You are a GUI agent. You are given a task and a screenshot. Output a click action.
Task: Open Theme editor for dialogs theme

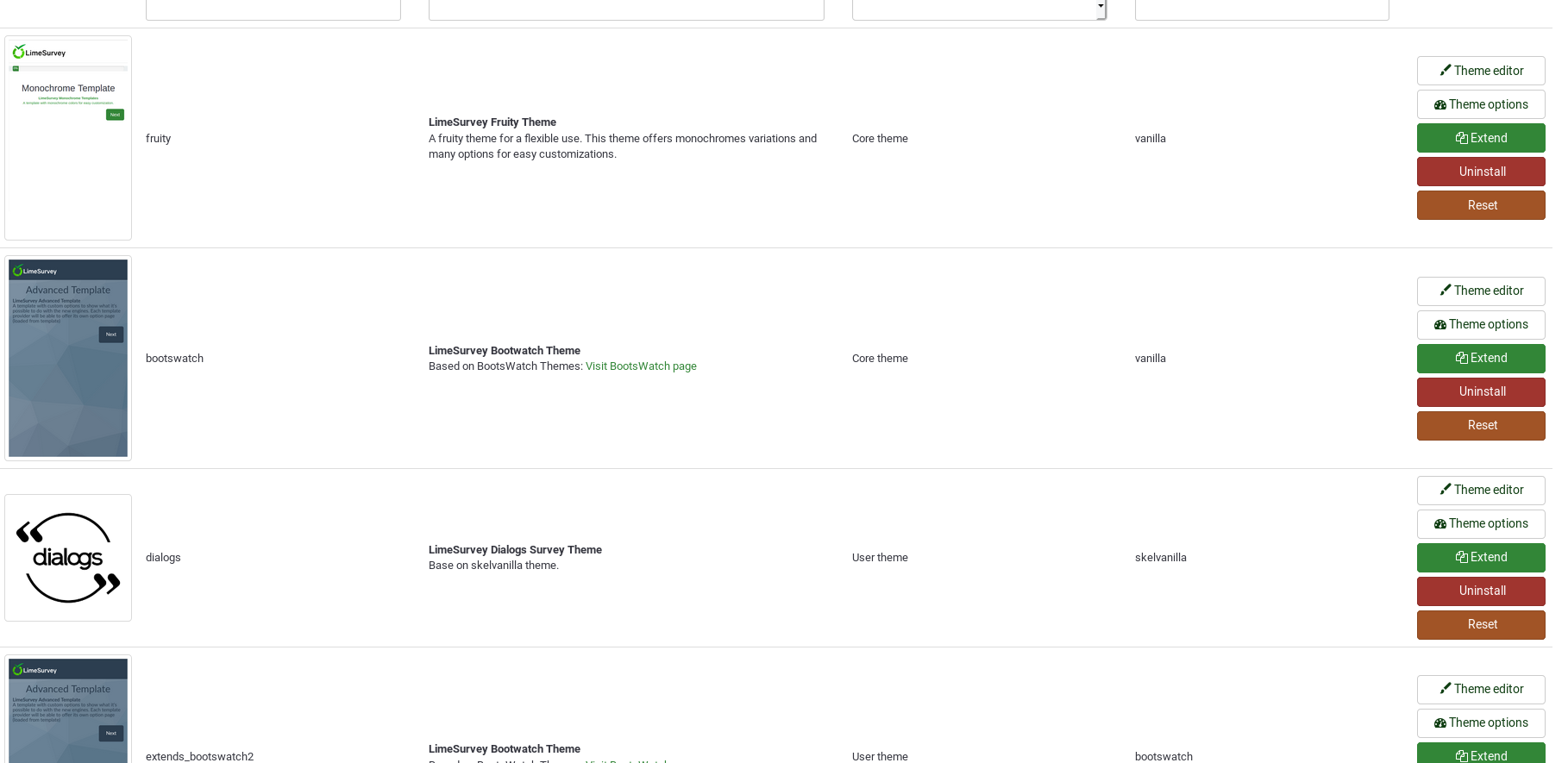[1480, 490]
